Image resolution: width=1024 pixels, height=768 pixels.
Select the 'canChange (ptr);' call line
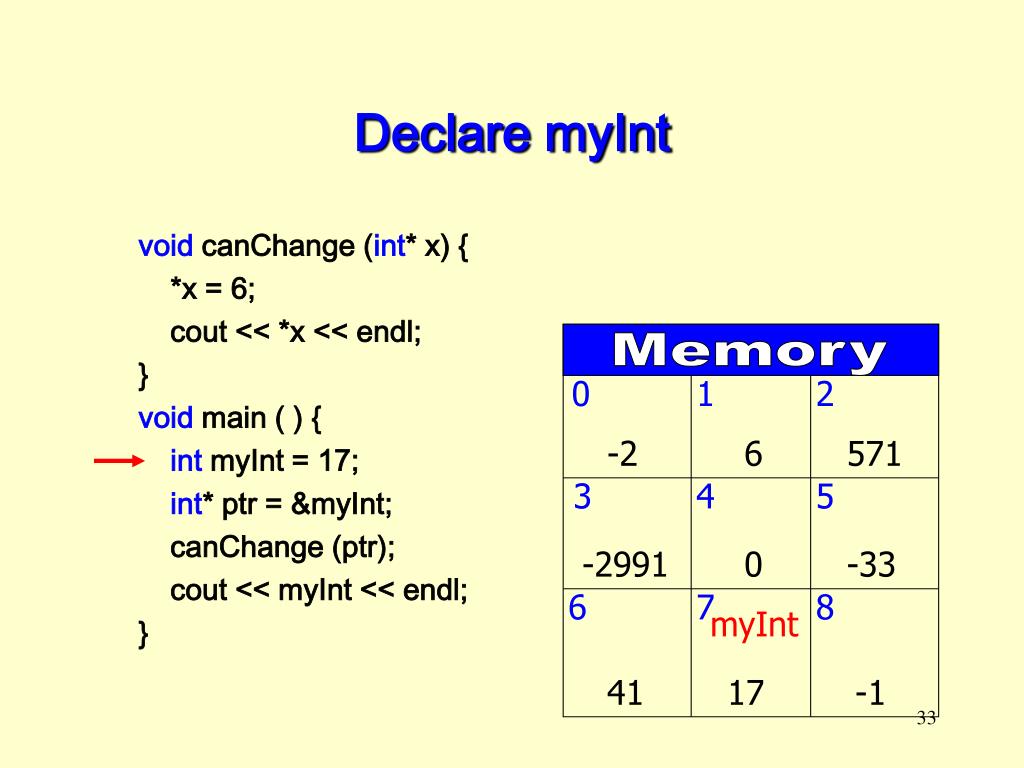tap(282, 548)
